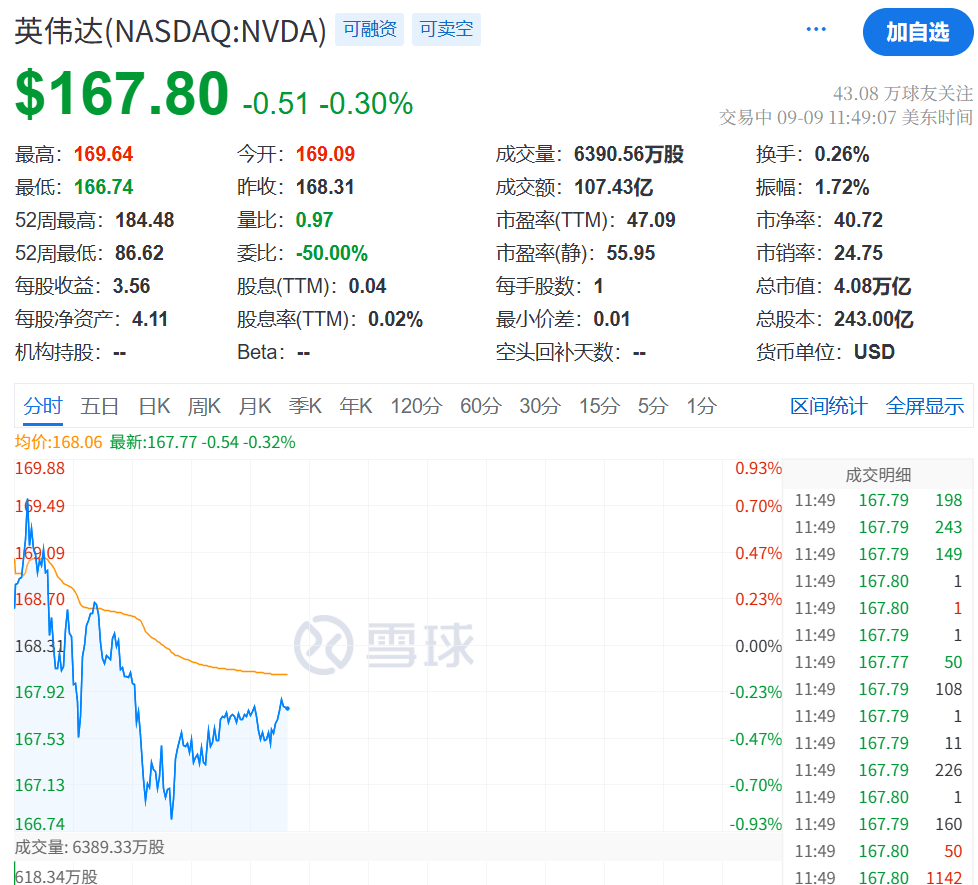Switch to the 日K daily candlestick tab

[x=154, y=406]
